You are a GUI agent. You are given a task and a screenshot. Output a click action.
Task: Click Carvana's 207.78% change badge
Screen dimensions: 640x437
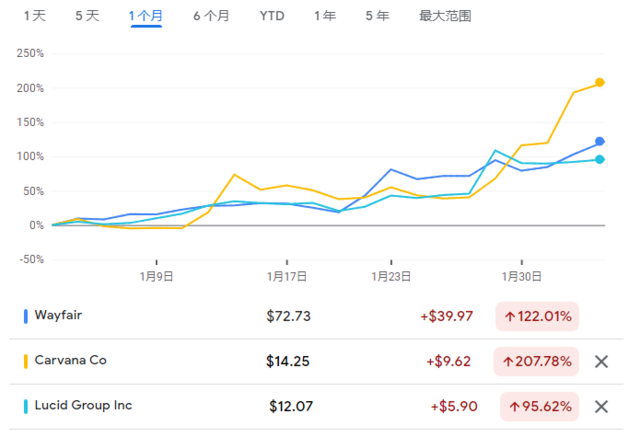click(x=537, y=362)
